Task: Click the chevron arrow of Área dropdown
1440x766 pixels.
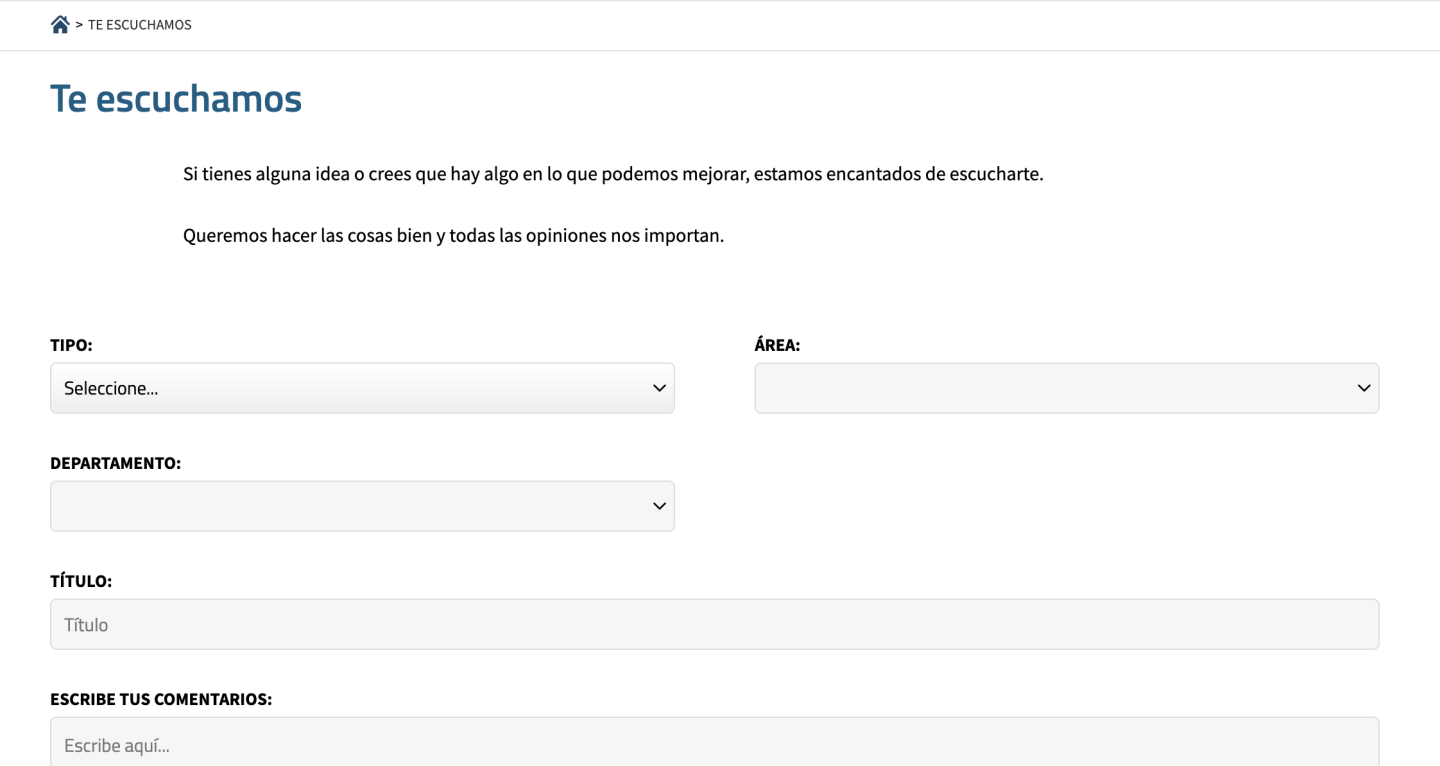Action: pos(1363,388)
